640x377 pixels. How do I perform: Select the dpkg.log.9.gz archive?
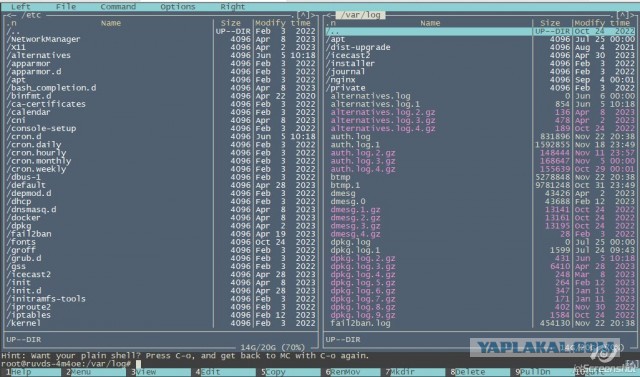[480, 315]
